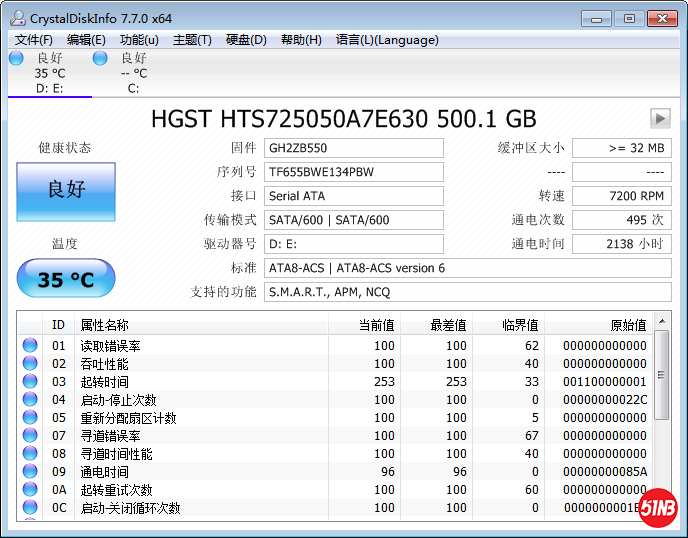Click the next disk arrow button
Screen dimensions: 688x538
[x=659, y=118]
